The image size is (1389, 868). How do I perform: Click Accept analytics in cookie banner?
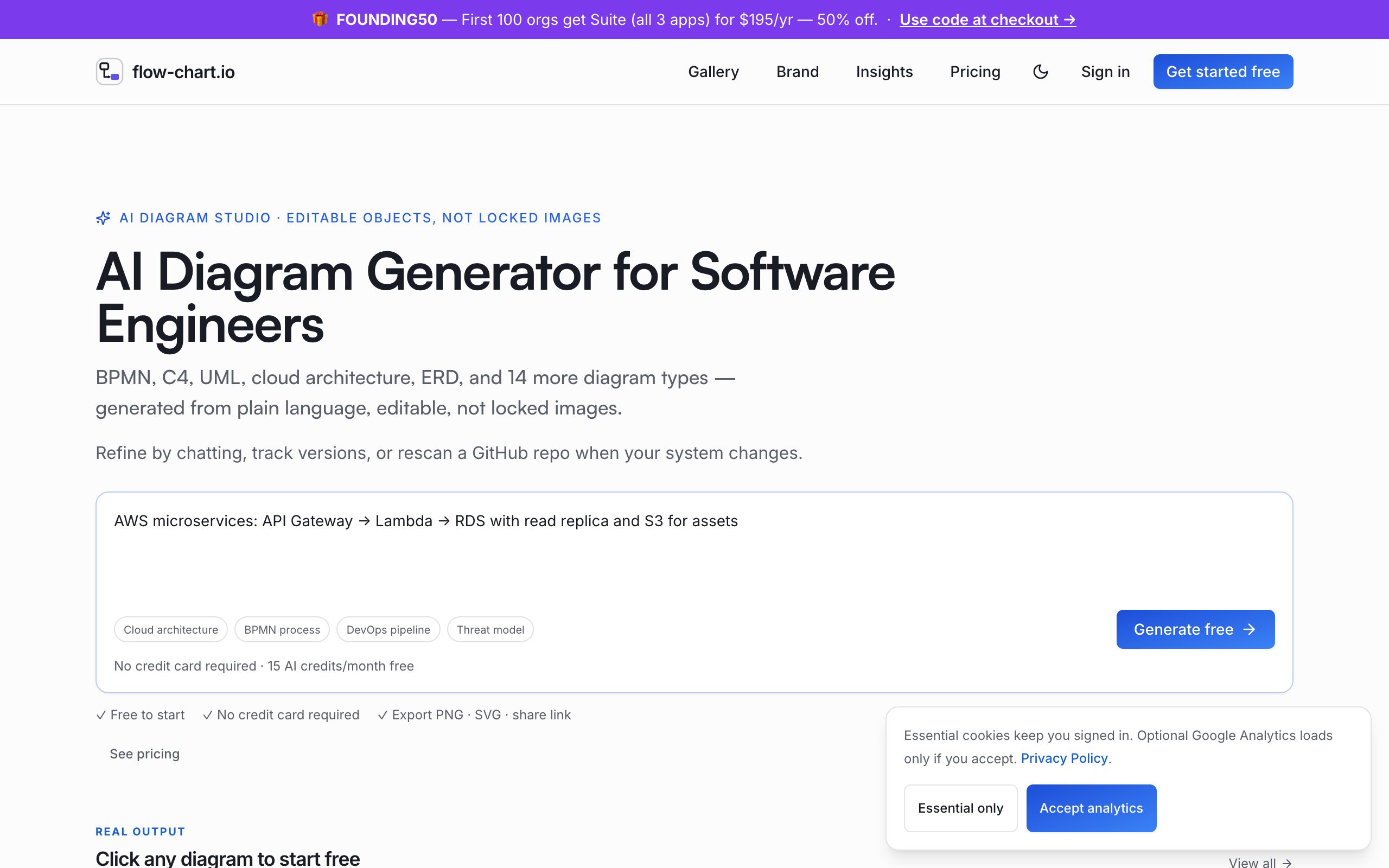coord(1091,808)
